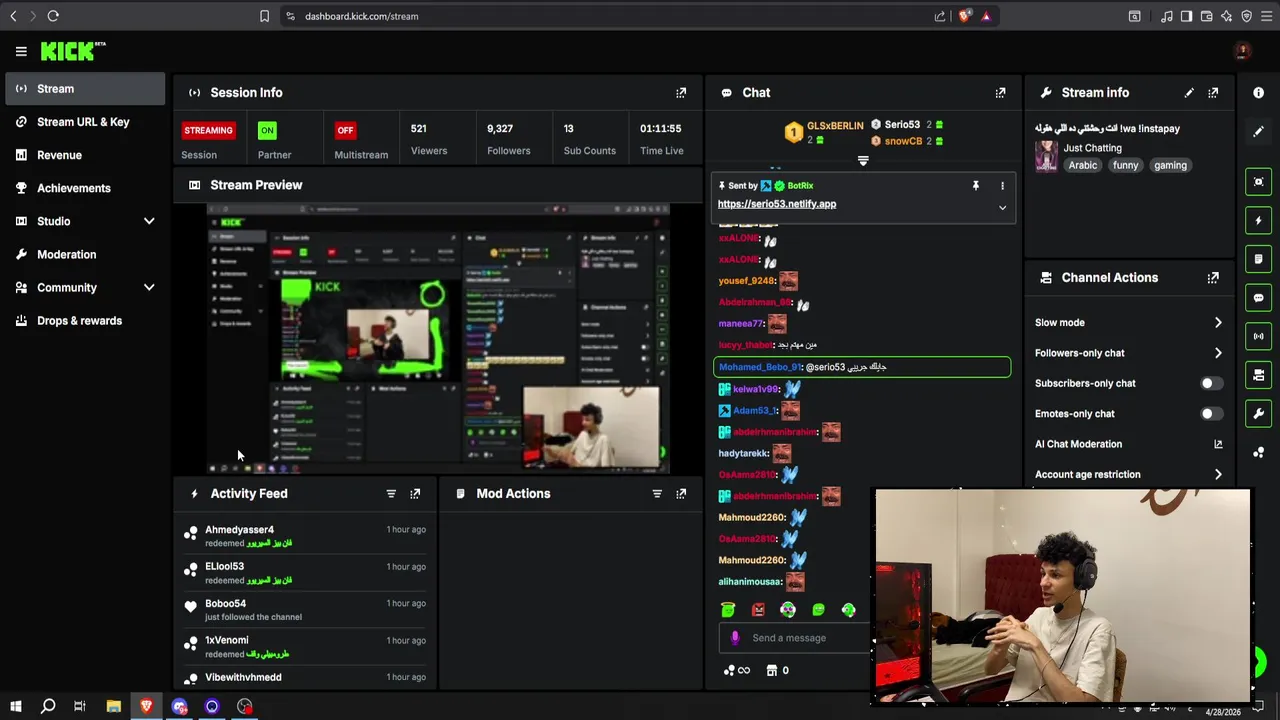Screen dimensions: 1280x720
Task: Select the angry red emote
Action: coord(758,609)
